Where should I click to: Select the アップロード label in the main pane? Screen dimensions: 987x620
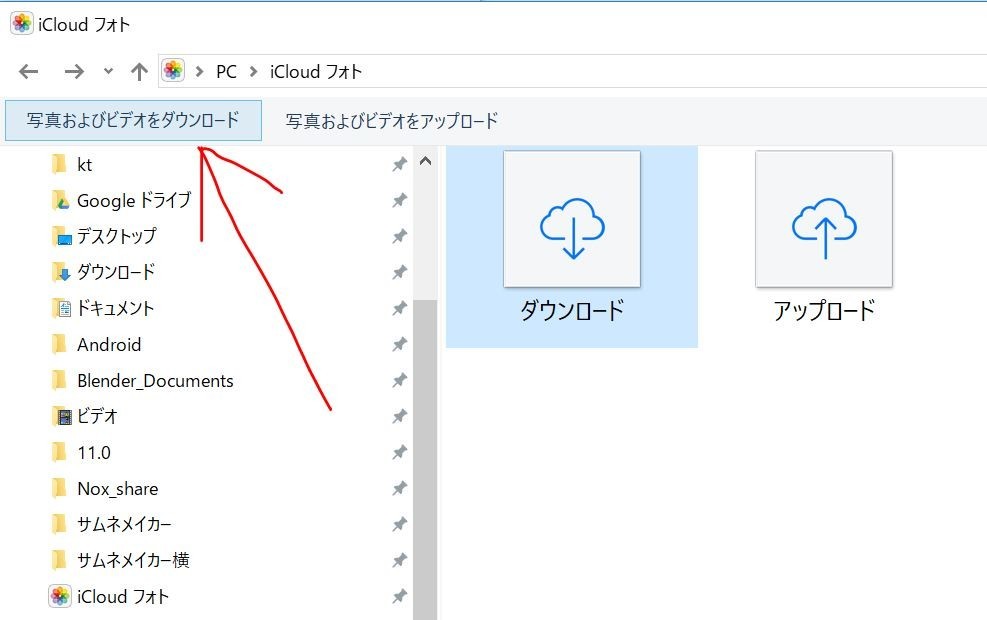click(x=824, y=311)
